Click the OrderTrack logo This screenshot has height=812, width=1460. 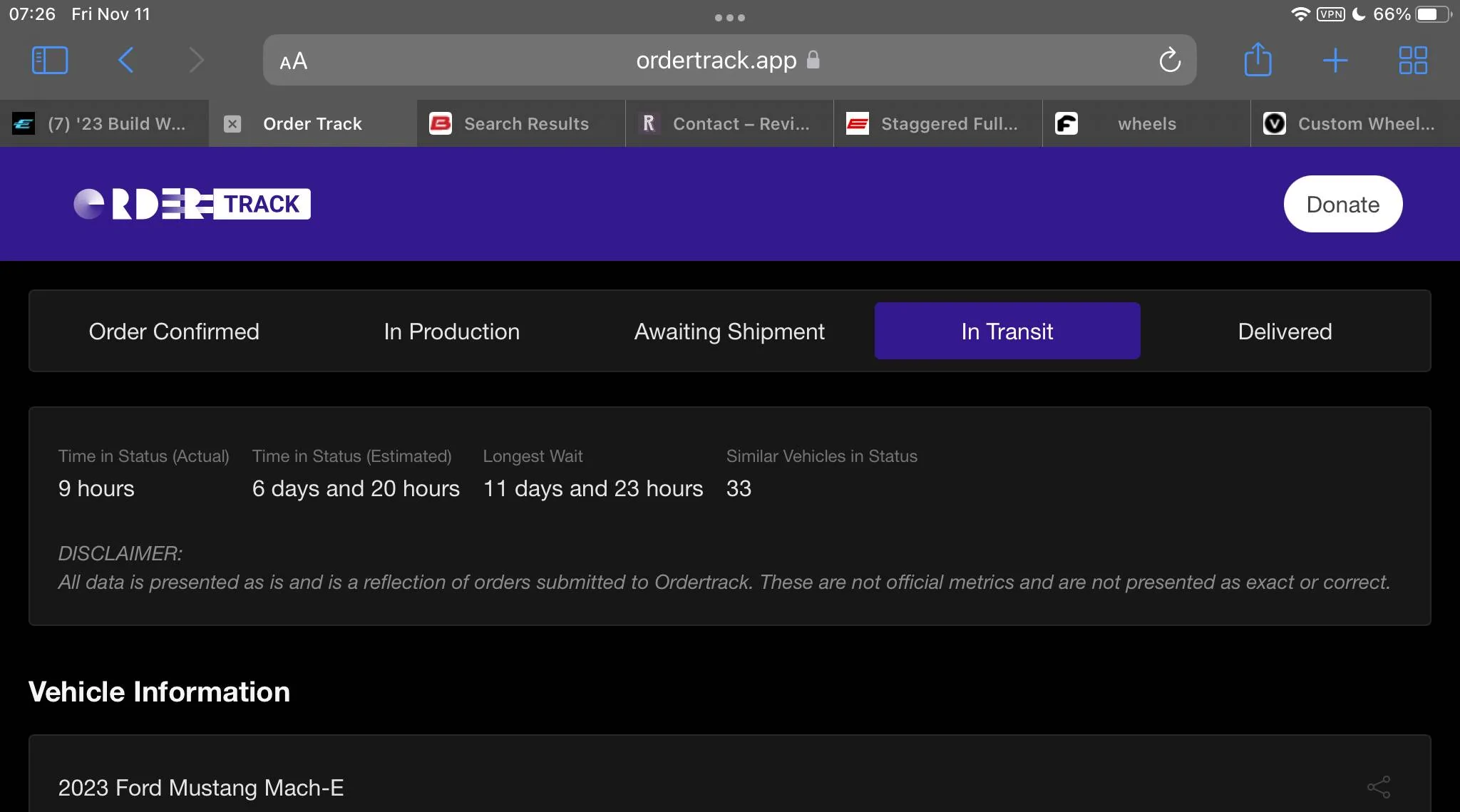[x=192, y=205]
